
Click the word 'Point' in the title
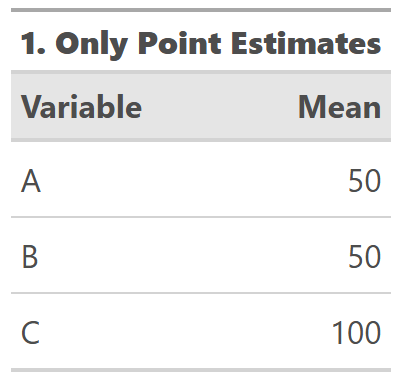[x=180, y=43]
